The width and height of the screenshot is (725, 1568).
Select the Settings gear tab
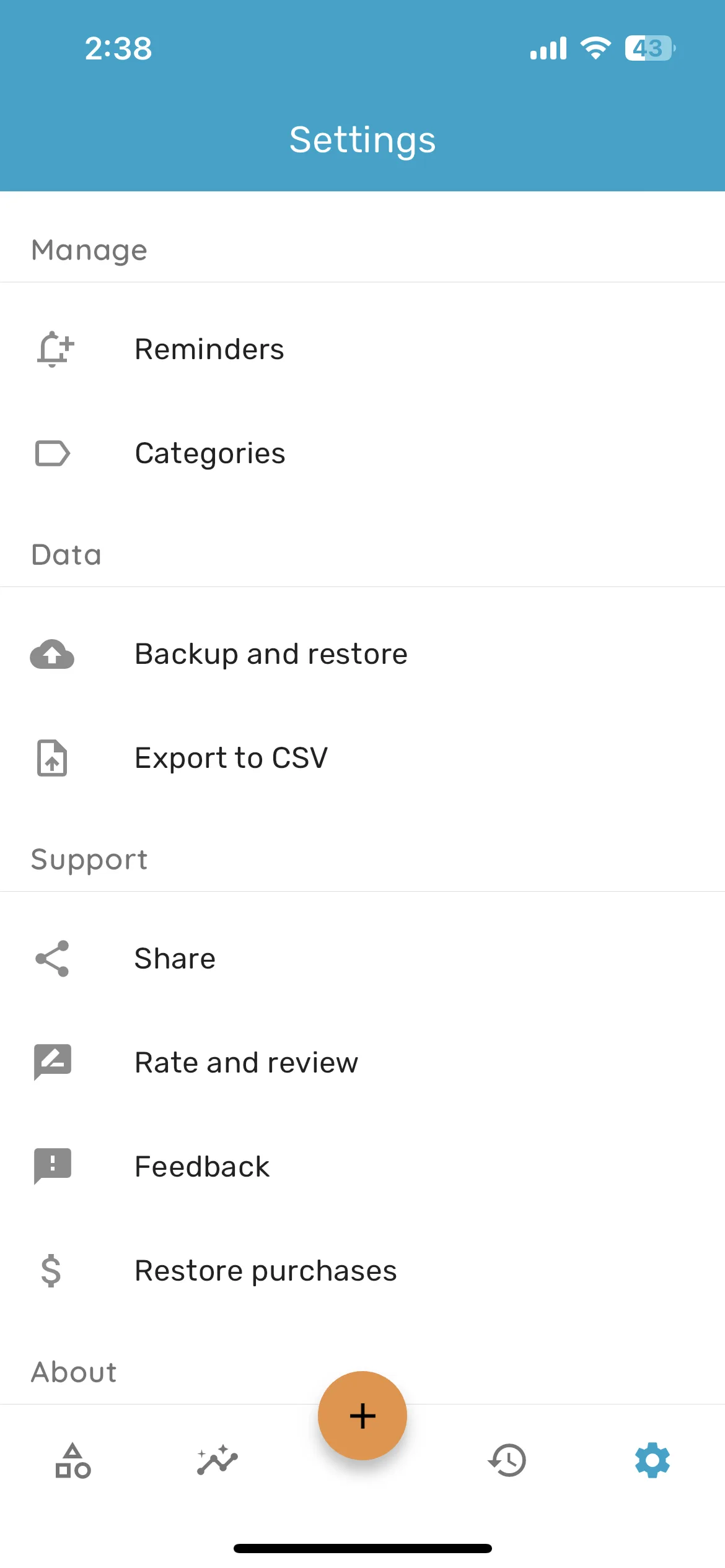click(x=652, y=1460)
